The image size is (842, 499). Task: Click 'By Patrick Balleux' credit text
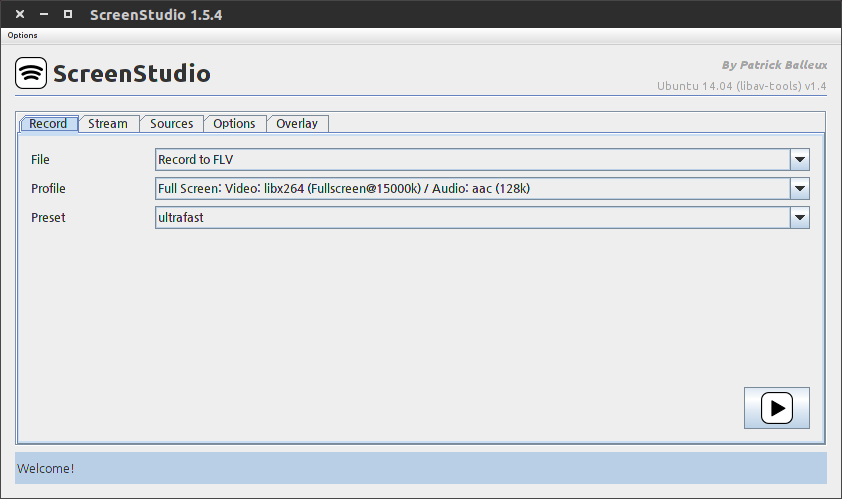coord(774,65)
